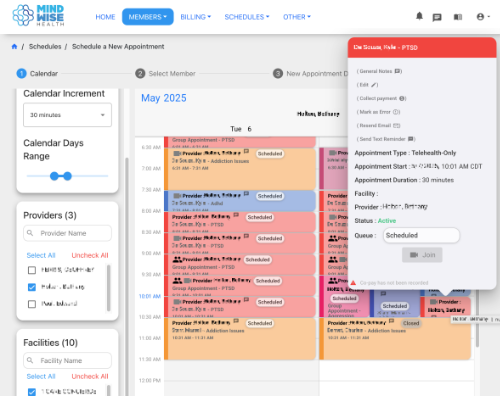The height and width of the screenshot is (396, 500).
Task: Open the book guide icon
Action: [x=458, y=17]
